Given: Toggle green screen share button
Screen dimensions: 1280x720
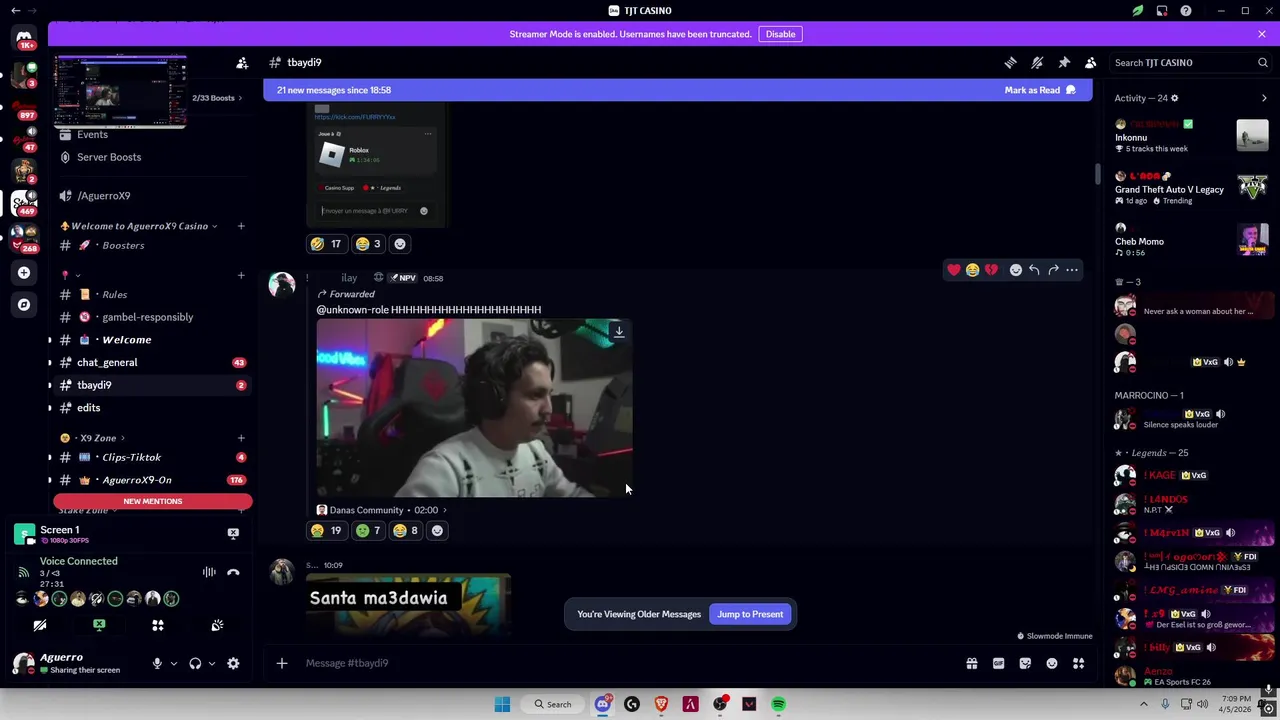Looking at the screenshot, I should click(99, 625).
